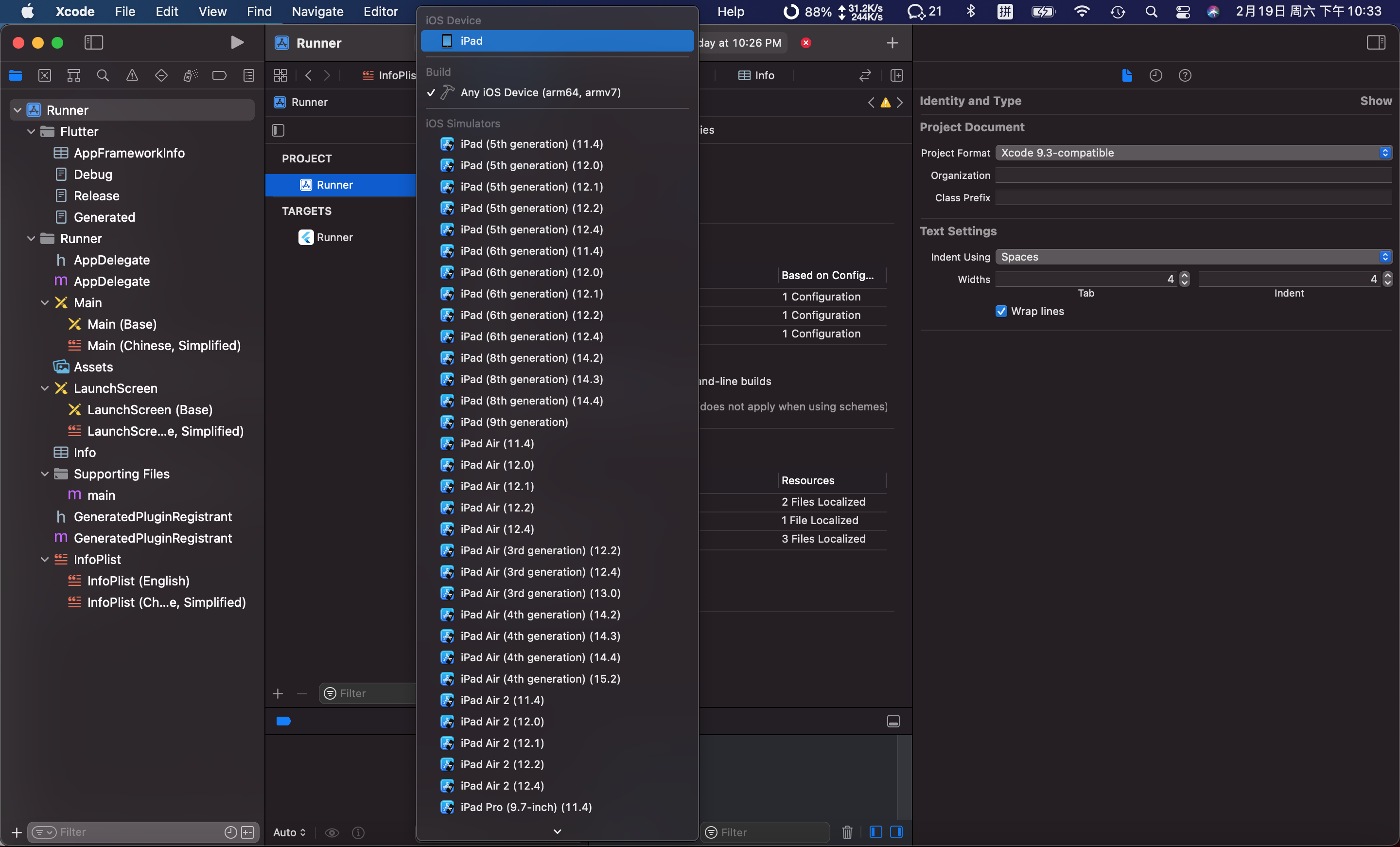1400x847 pixels.
Task: Open the related items grid menu
Action: [x=280, y=75]
